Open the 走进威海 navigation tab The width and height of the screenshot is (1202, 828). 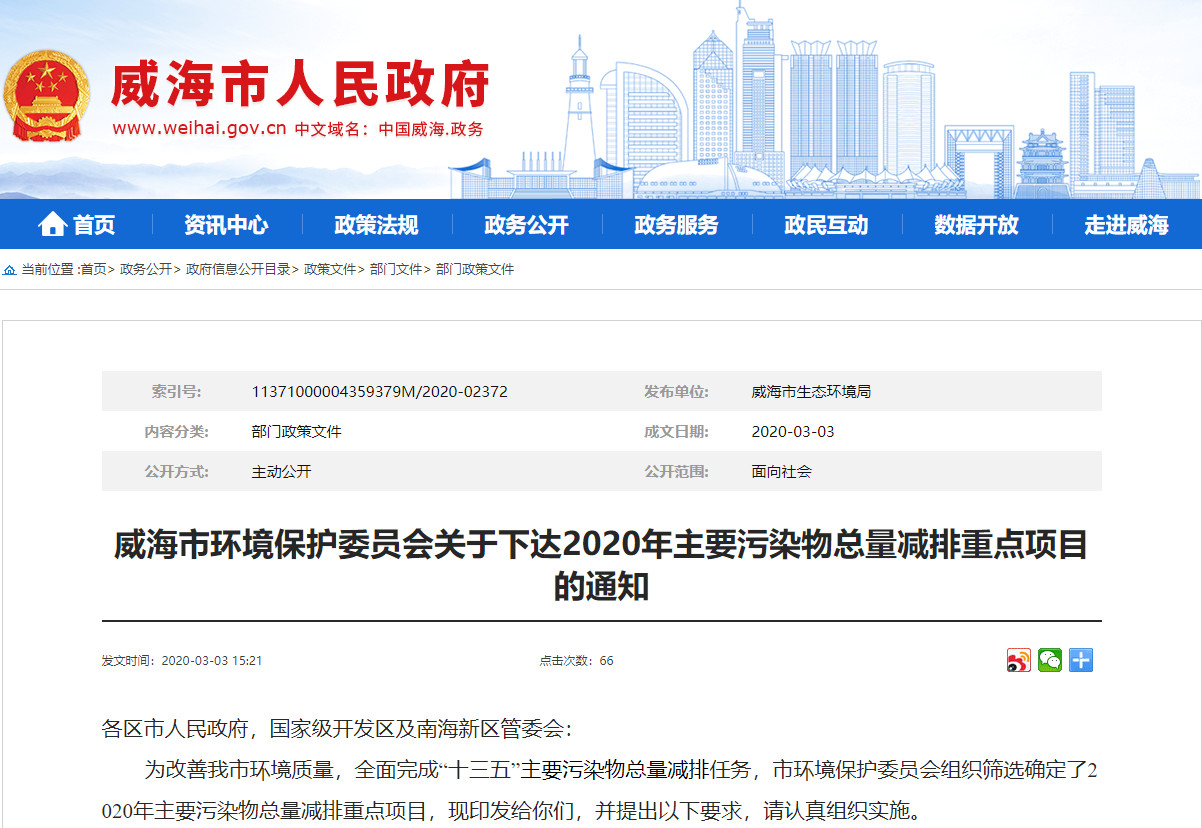click(1126, 224)
